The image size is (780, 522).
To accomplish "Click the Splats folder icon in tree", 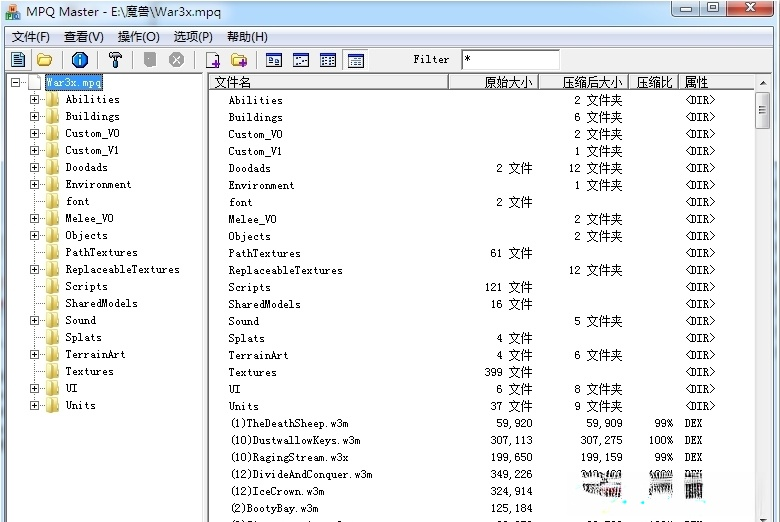I will coord(52,338).
